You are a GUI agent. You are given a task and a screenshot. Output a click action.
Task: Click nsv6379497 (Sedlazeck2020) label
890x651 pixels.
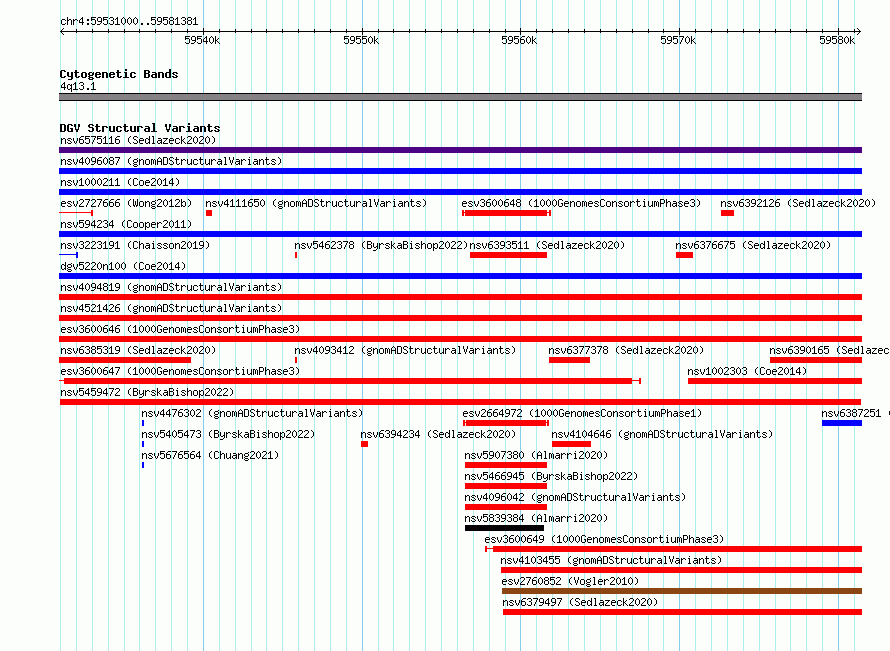coord(580,602)
